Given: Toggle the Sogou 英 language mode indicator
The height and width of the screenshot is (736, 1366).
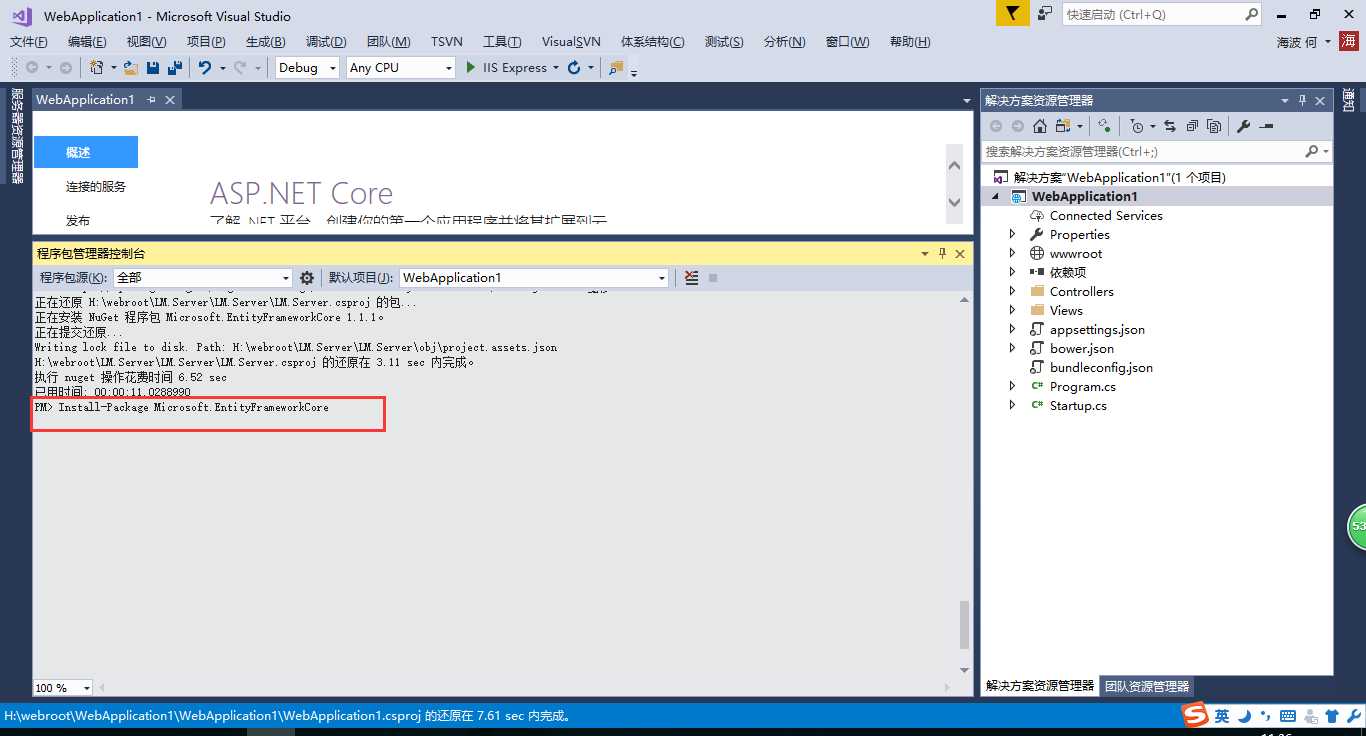Looking at the screenshot, I should (x=1222, y=716).
